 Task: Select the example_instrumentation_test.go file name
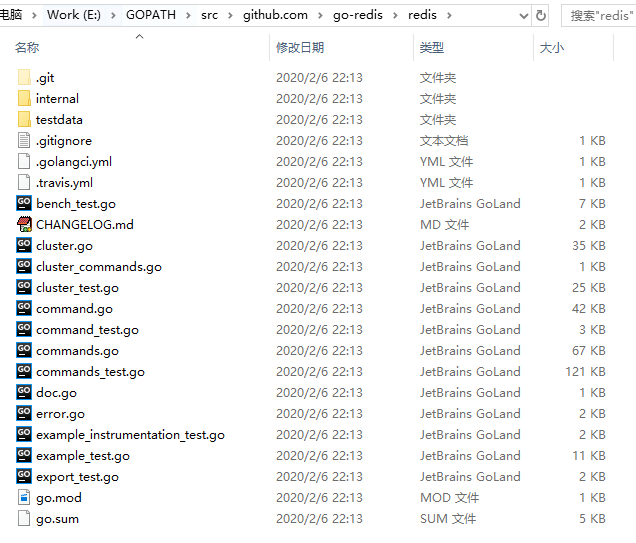[130, 435]
